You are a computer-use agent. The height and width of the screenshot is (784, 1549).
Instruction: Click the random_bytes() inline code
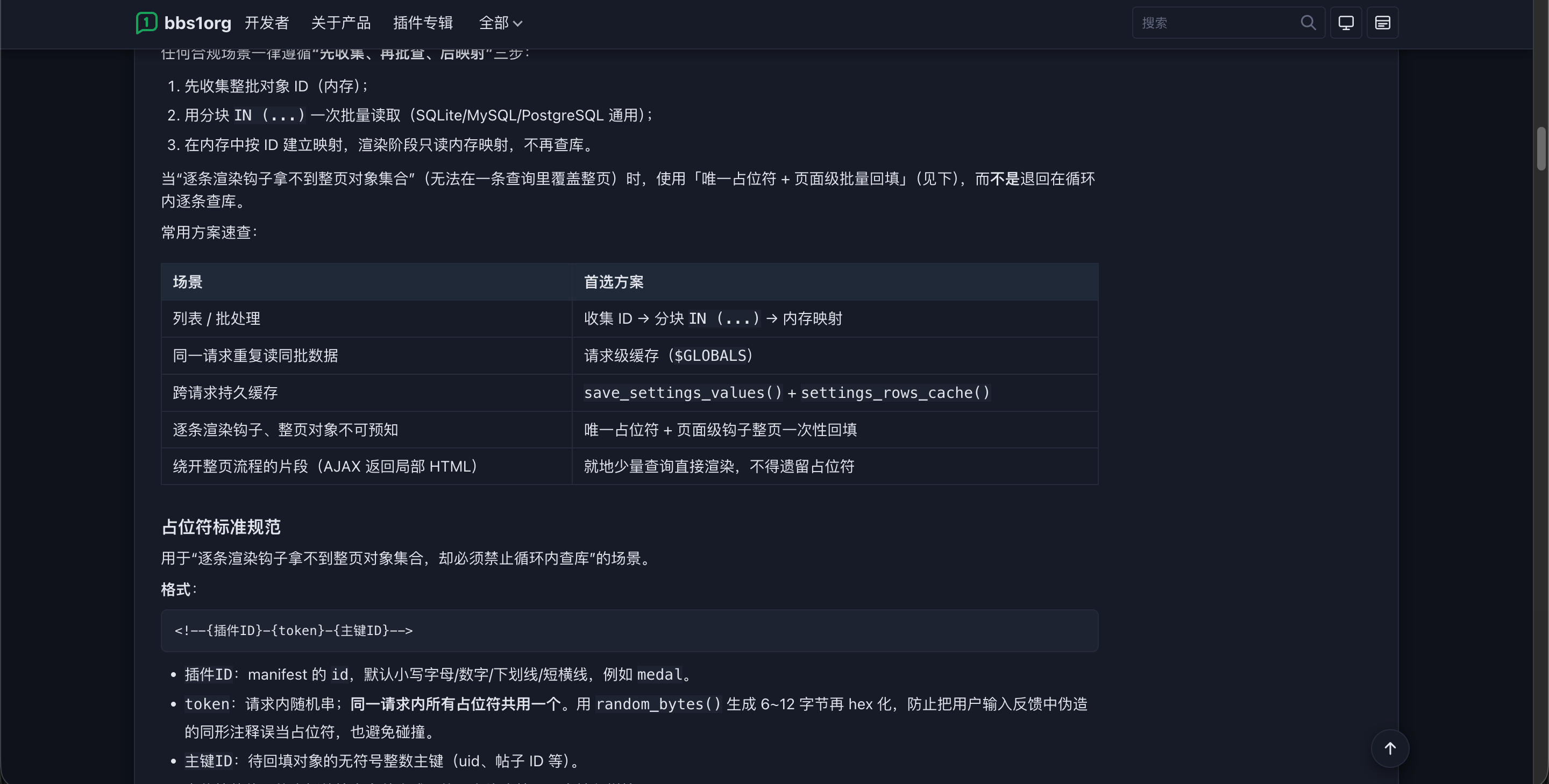pyautogui.click(x=658, y=704)
